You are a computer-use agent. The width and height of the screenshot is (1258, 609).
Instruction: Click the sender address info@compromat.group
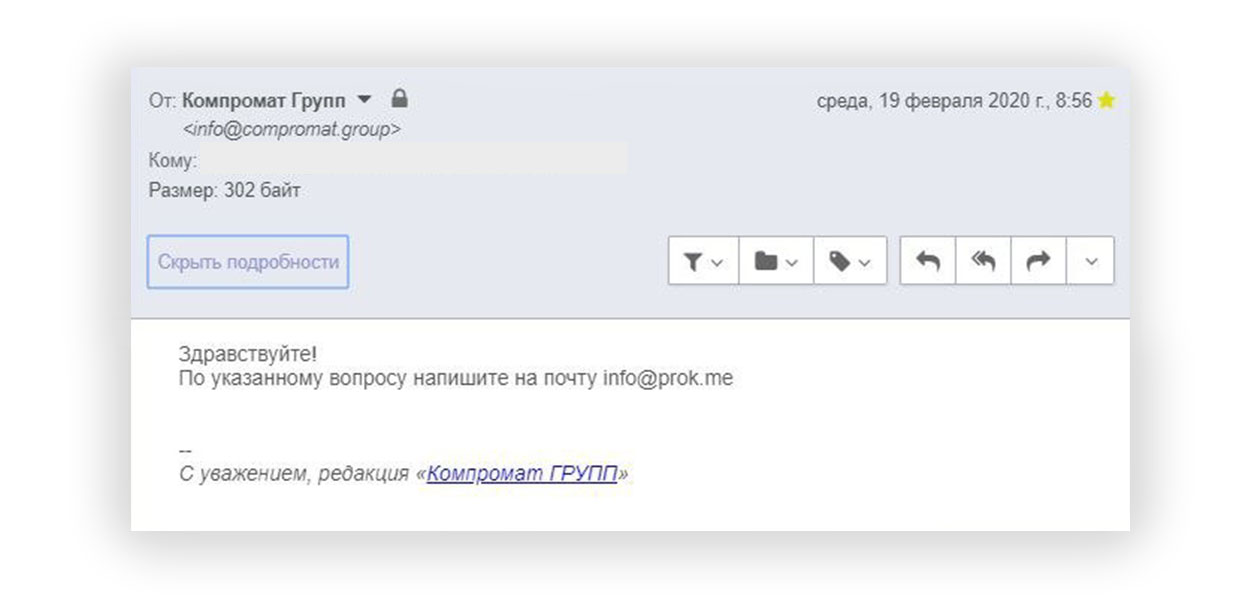(292, 129)
